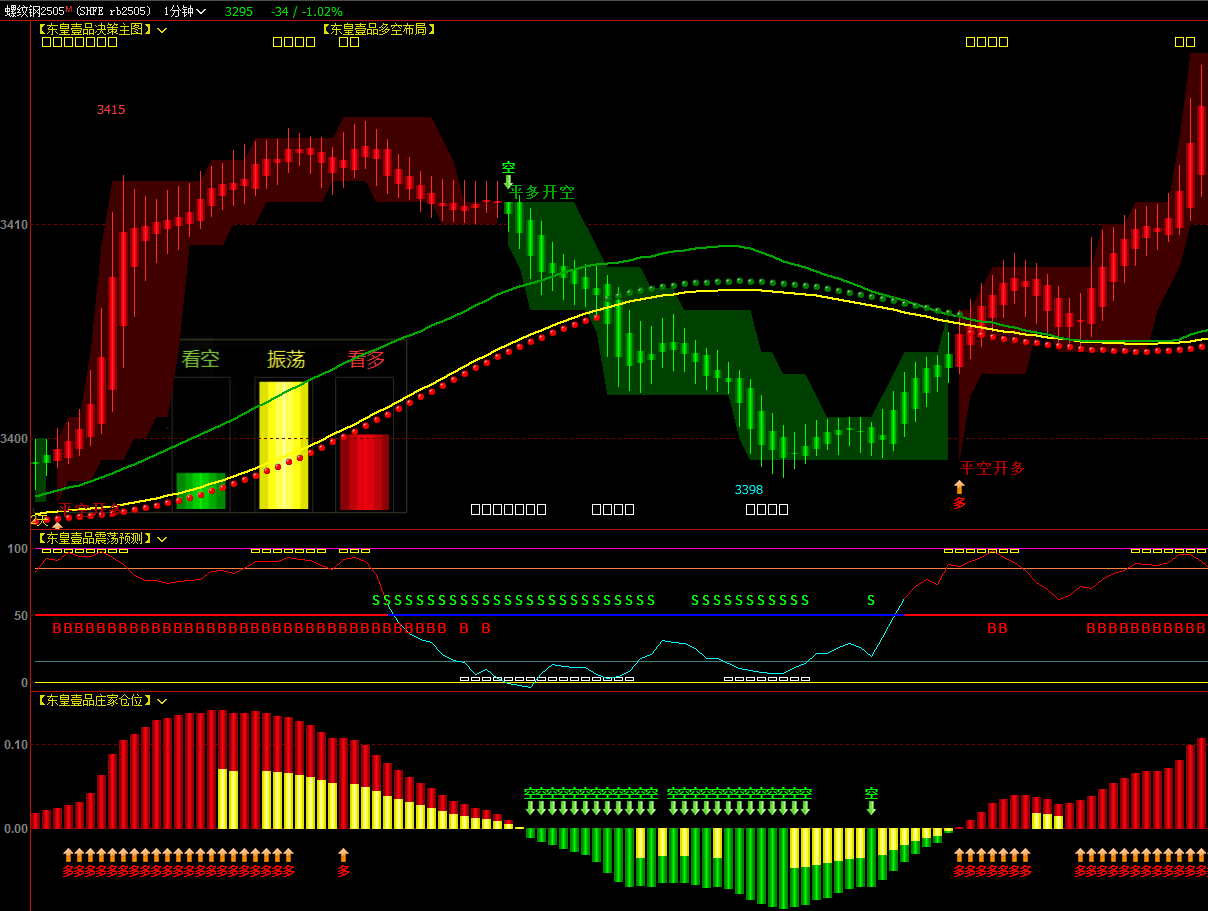1208x911 pixels.
Task: Click the 看空 sentiment label
Action: (x=200, y=359)
